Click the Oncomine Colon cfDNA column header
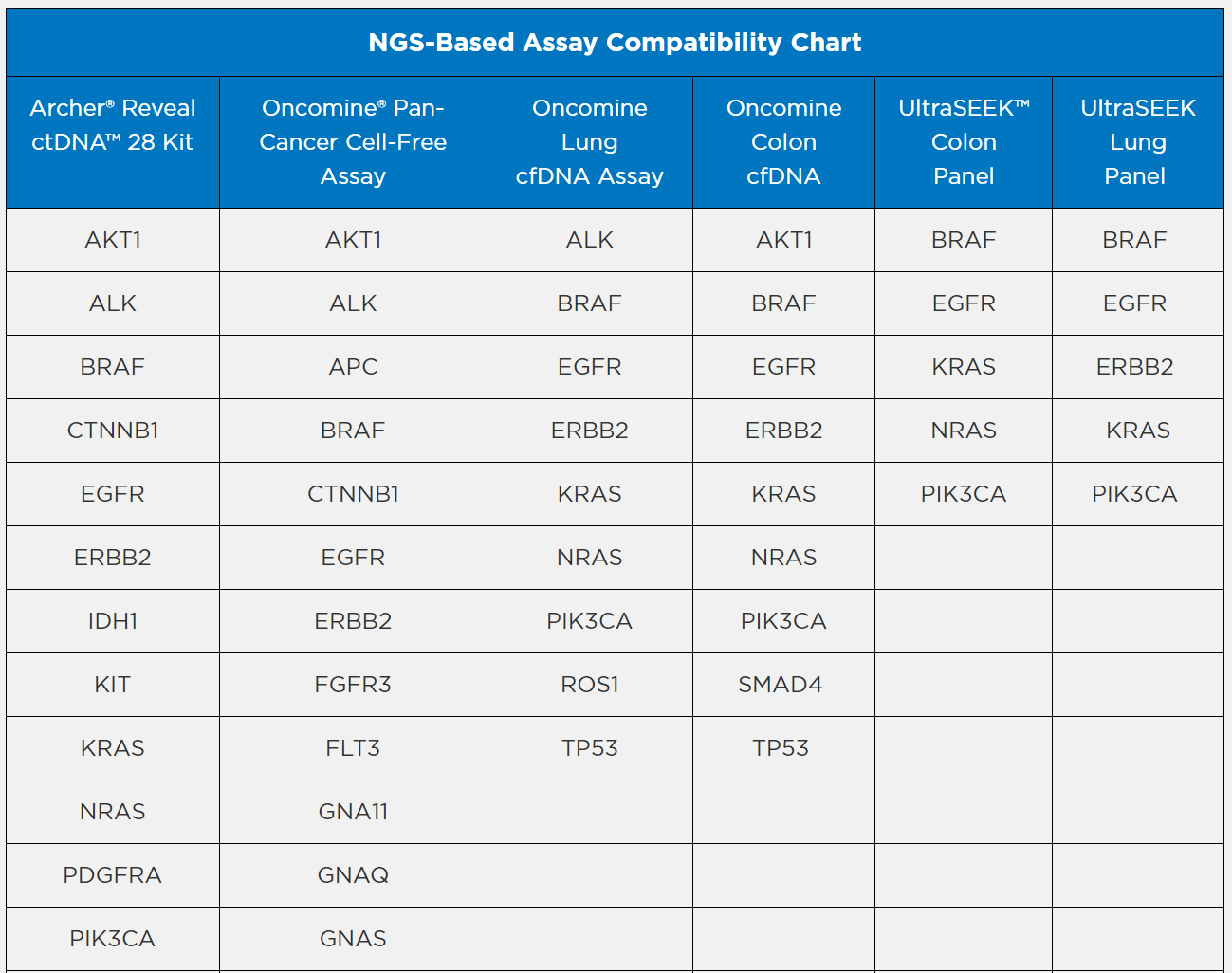The height and width of the screenshot is (973, 1232). 783,142
